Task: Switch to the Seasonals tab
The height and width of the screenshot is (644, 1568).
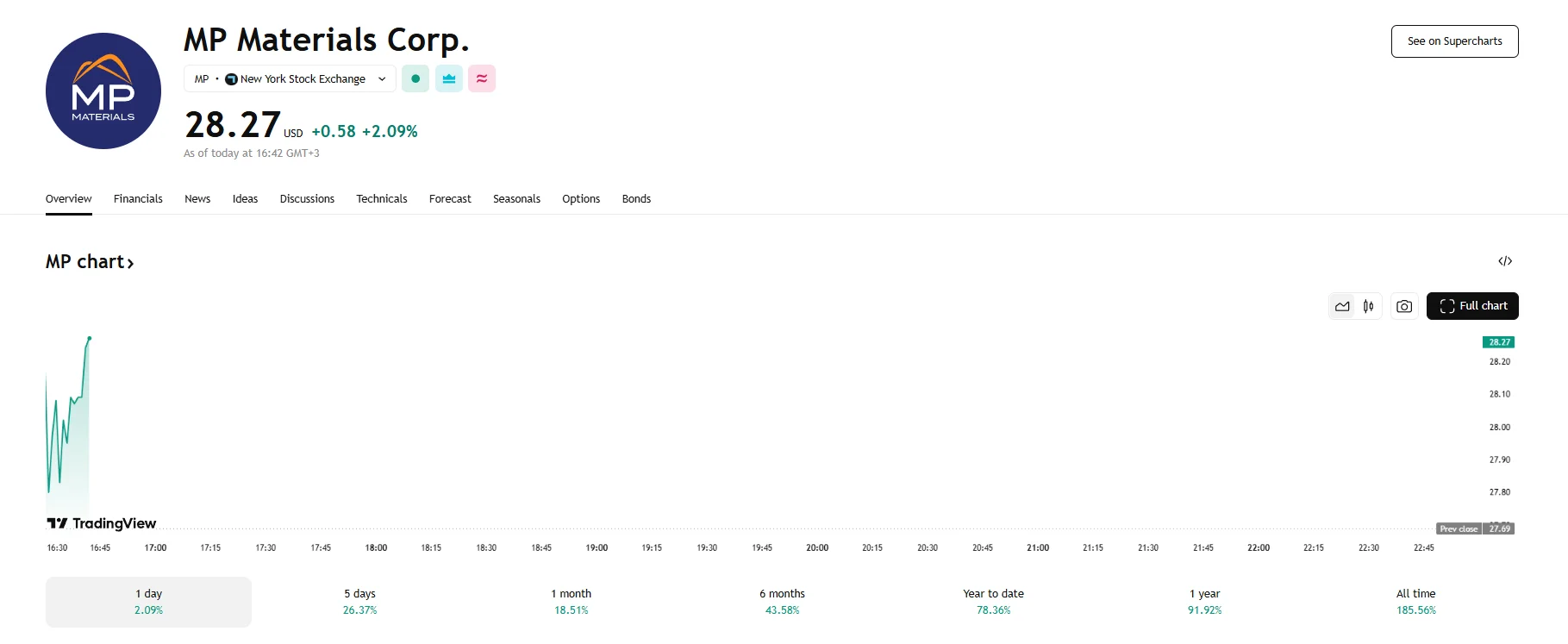Action: click(x=516, y=198)
